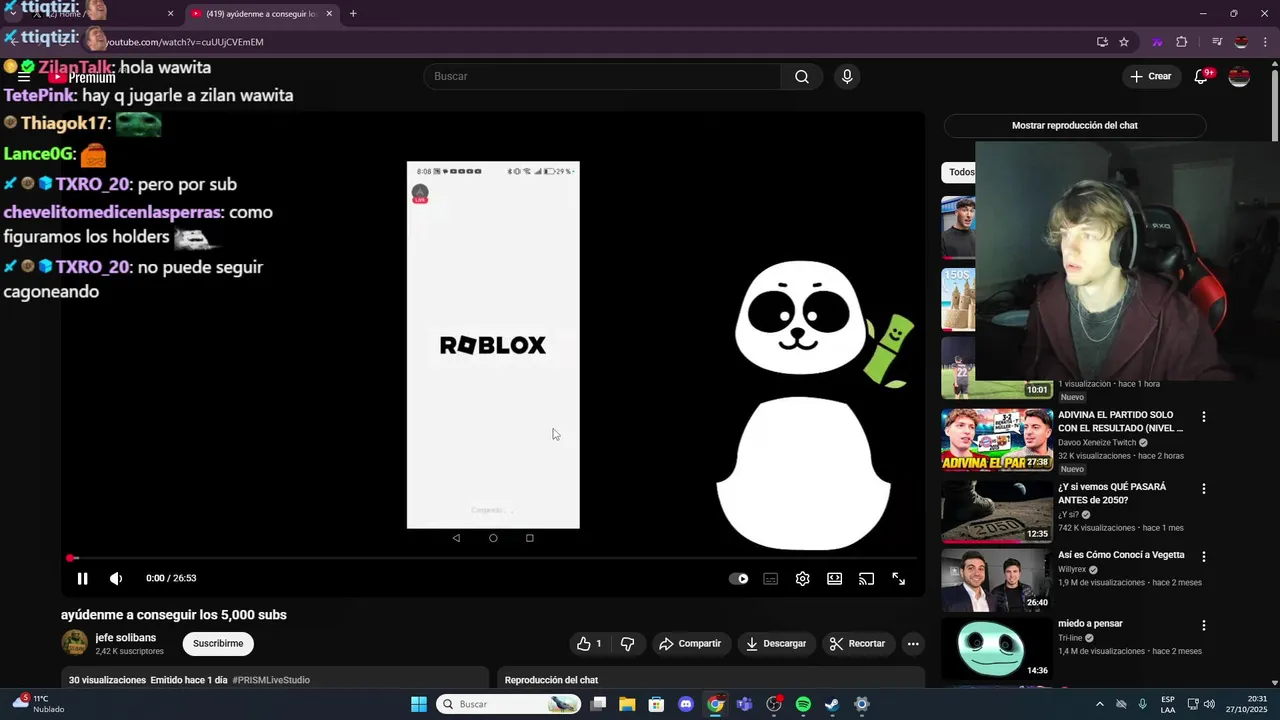Select the Todos filter chip

[x=959, y=172]
